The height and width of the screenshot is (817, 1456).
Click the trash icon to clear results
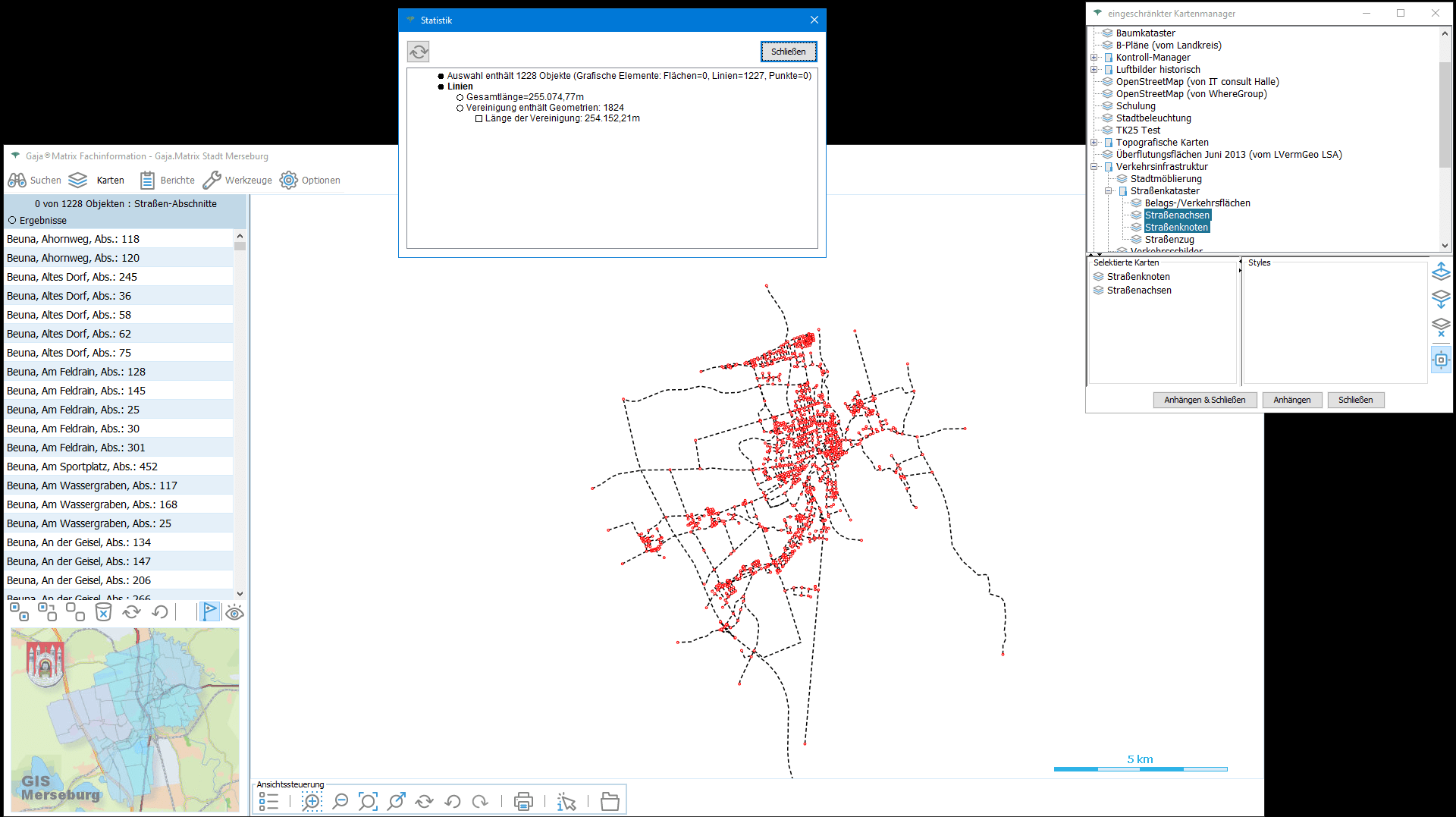pyautogui.click(x=103, y=612)
